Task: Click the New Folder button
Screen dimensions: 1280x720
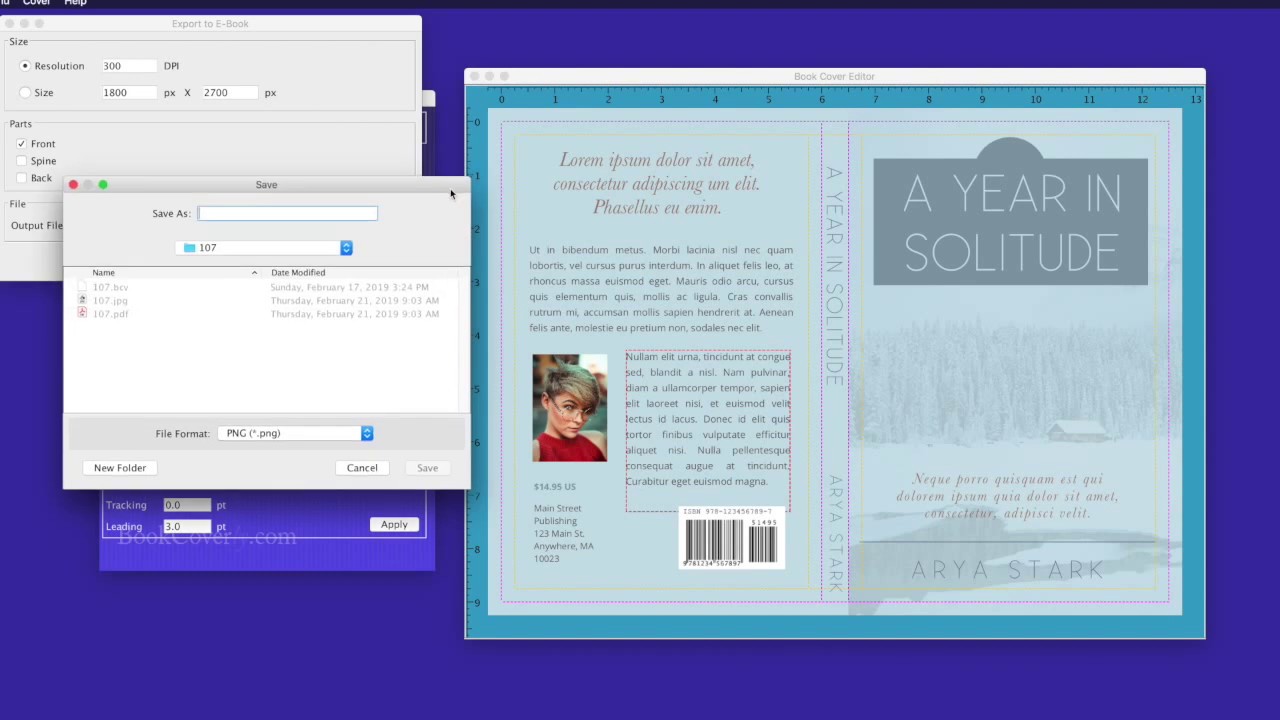Action: coord(120,468)
